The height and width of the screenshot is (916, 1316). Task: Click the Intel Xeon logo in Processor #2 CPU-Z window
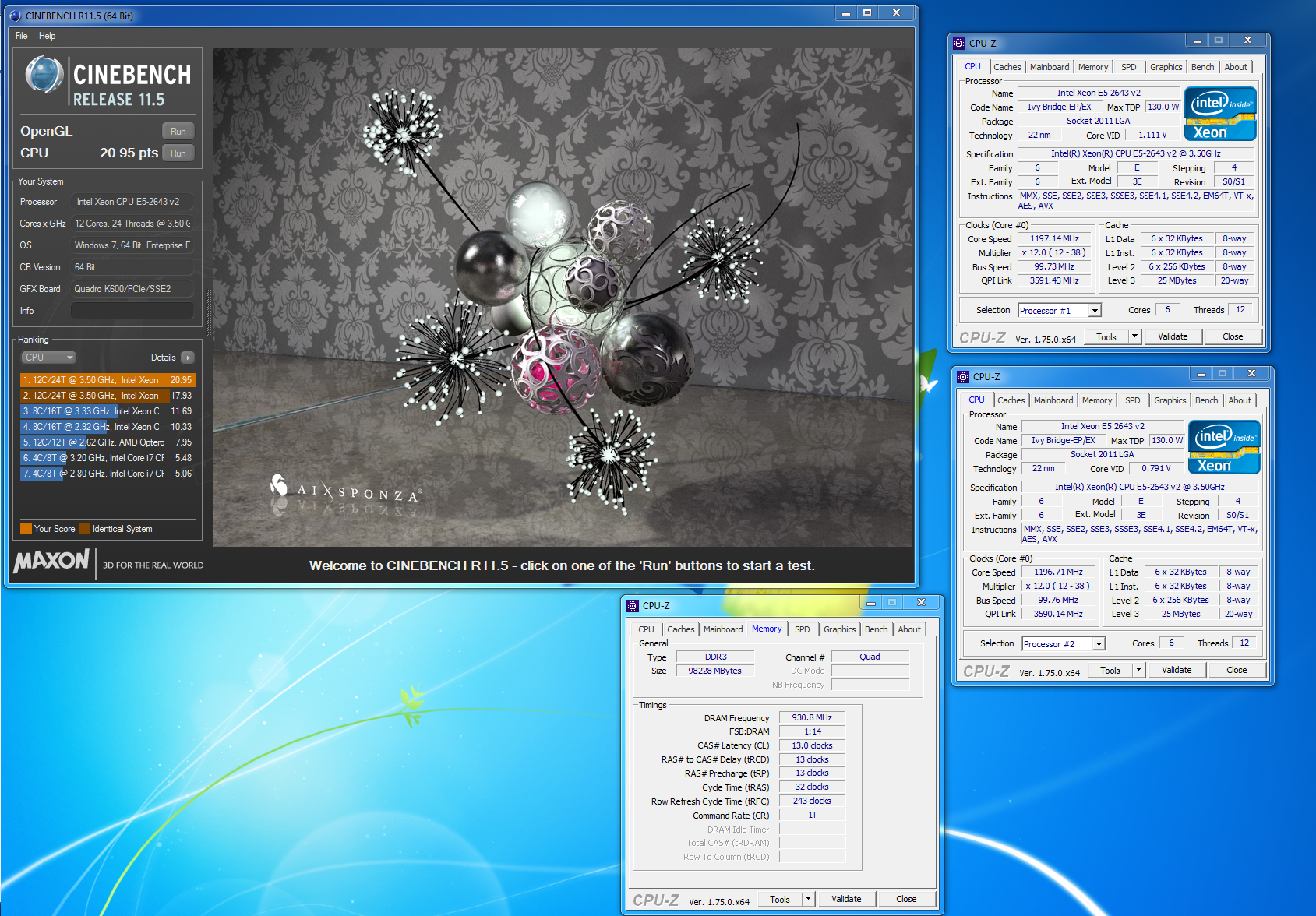pos(1224,448)
